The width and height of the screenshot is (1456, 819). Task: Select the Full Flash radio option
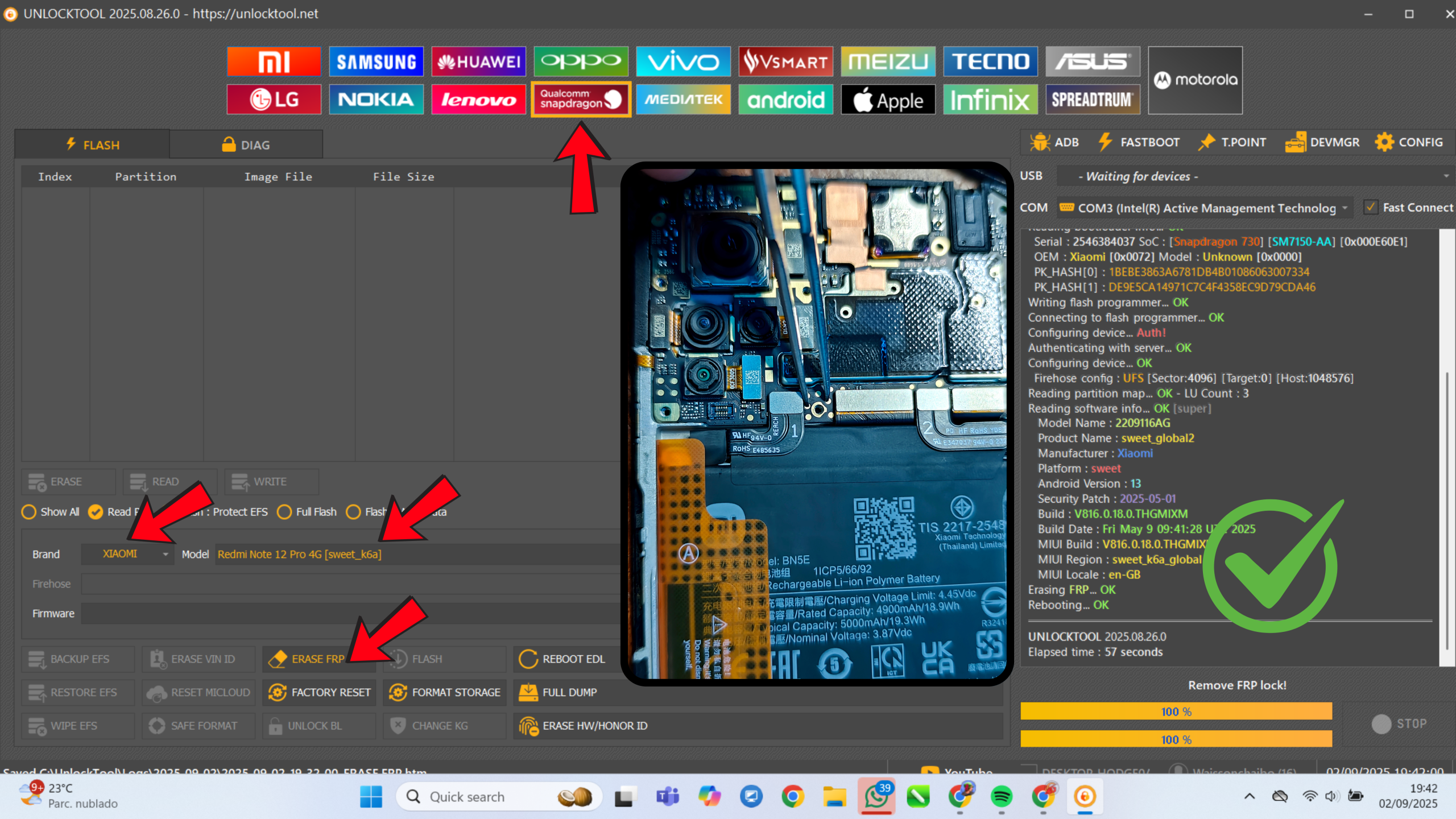tap(307, 512)
